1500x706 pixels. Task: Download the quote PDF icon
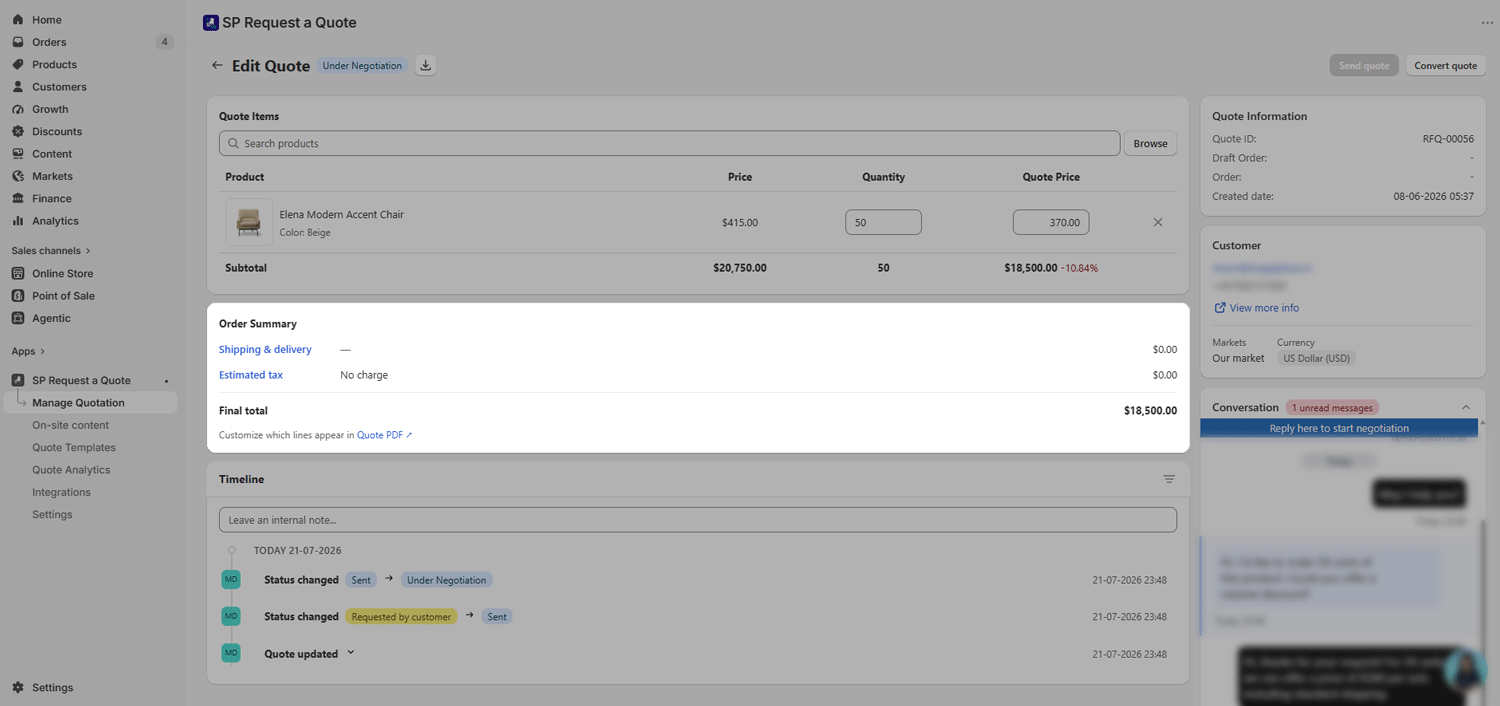pyautogui.click(x=426, y=66)
